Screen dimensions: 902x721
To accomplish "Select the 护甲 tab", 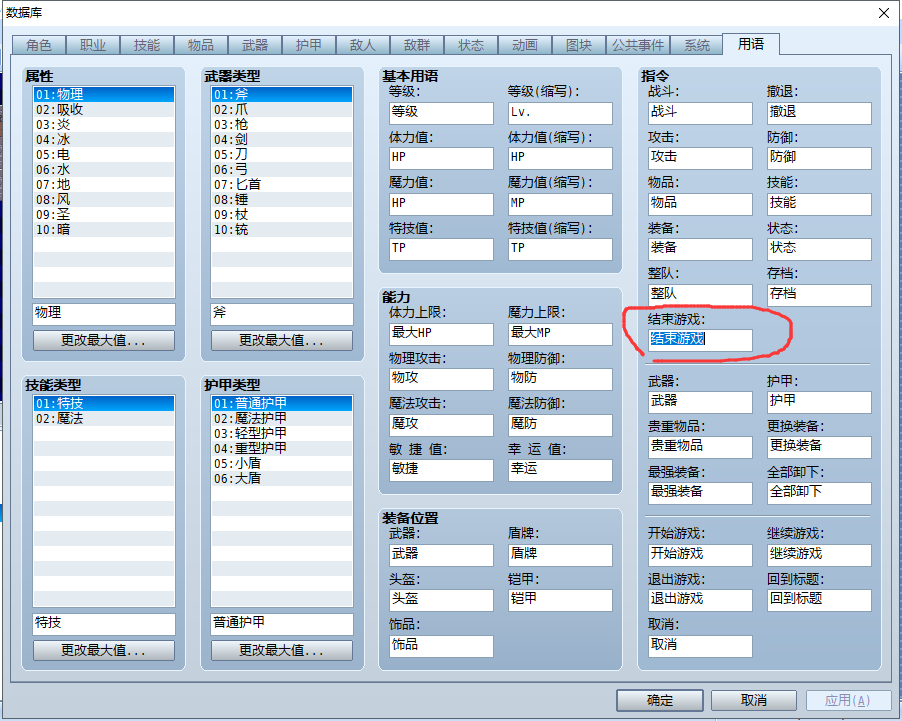I will [x=309, y=45].
